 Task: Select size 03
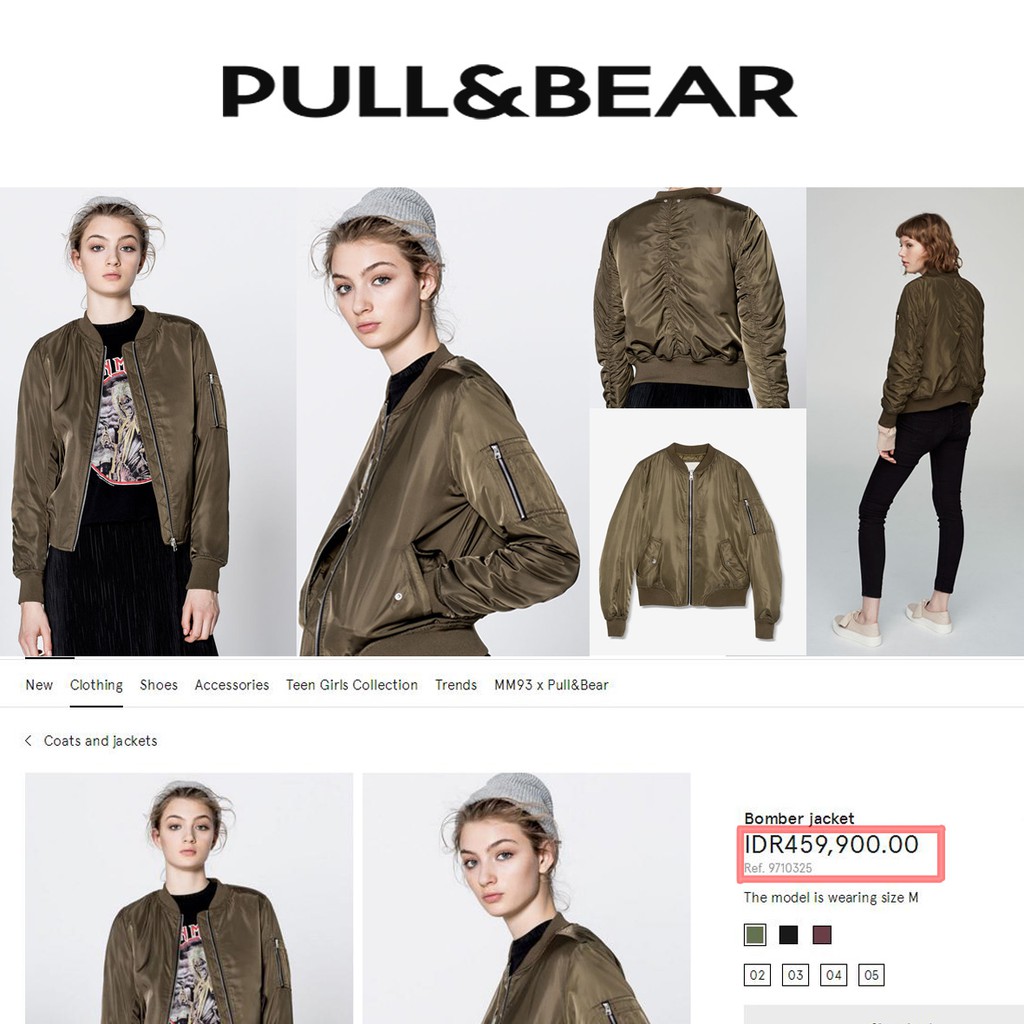795,975
